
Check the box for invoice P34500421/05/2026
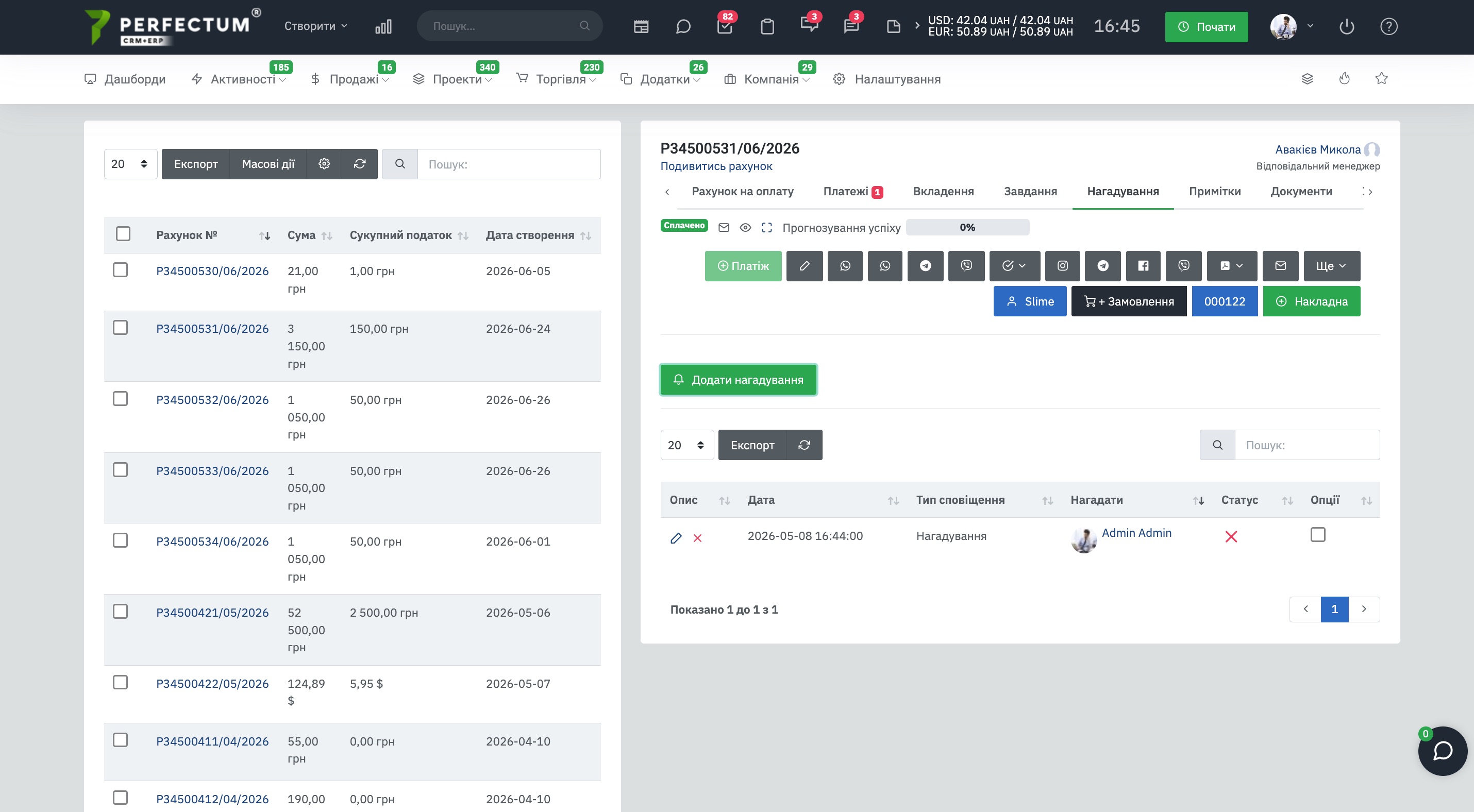(120, 611)
